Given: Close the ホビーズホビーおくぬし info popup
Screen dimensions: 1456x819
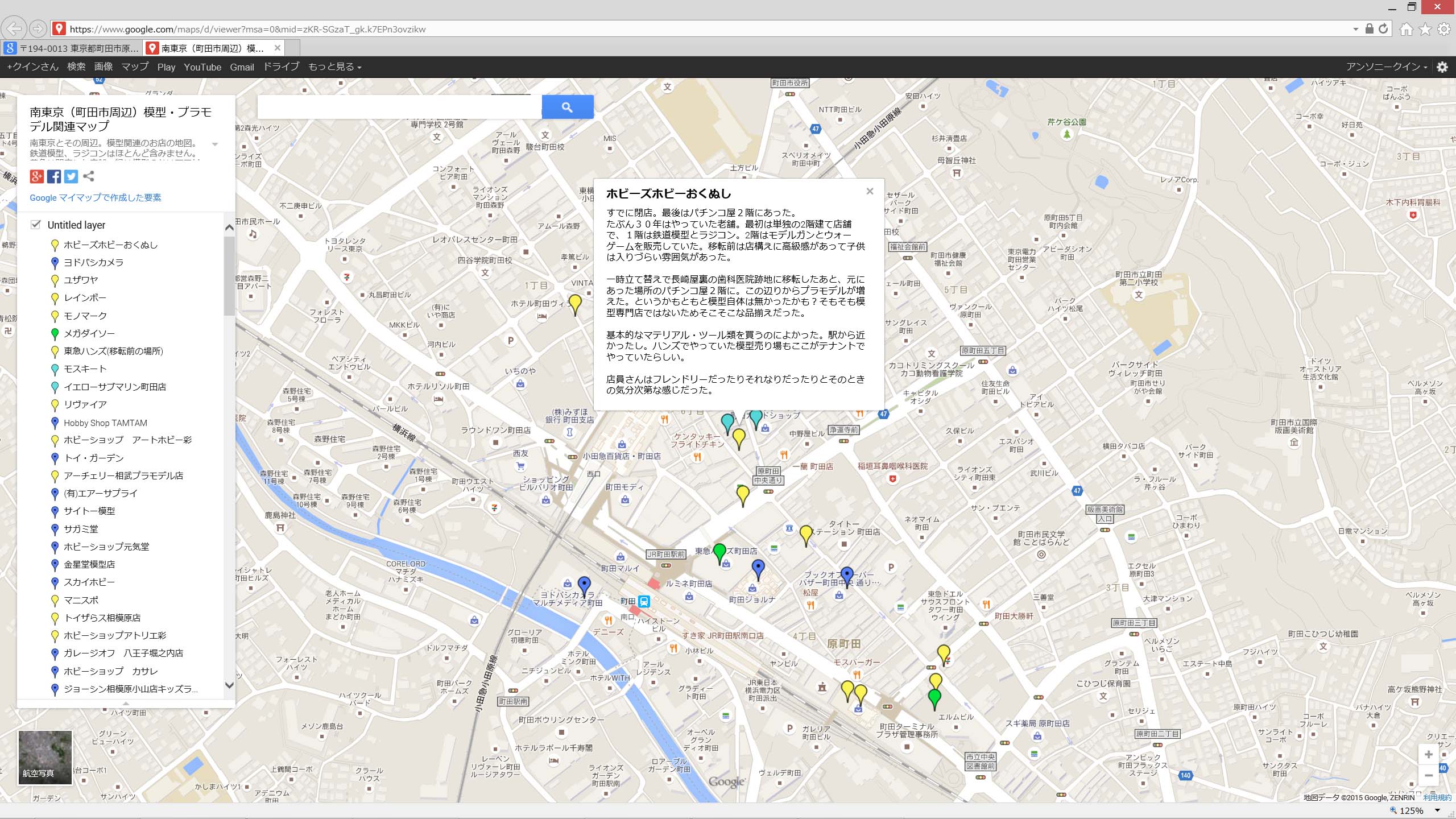Looking at the screenshot, I should 870,191.
